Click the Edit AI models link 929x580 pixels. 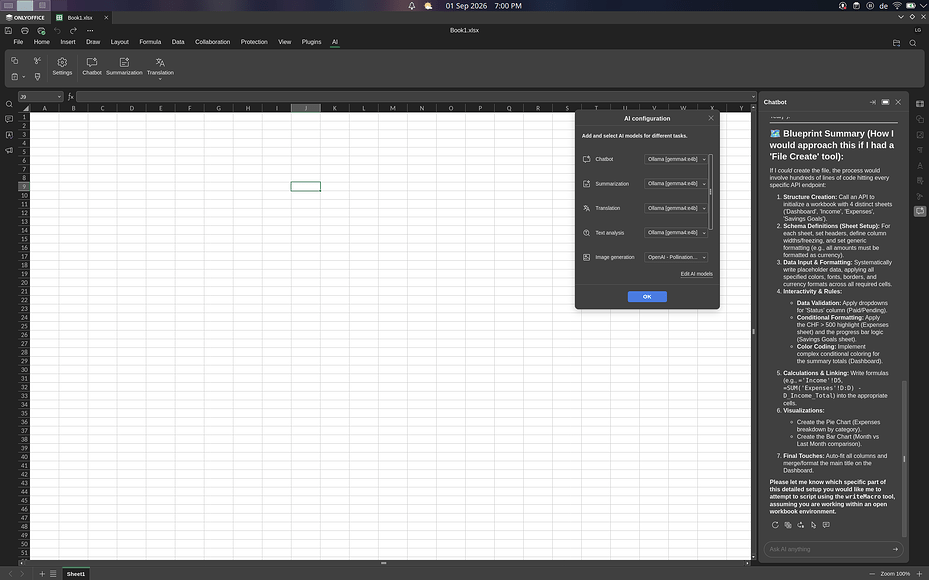click(x=696, y=274)
